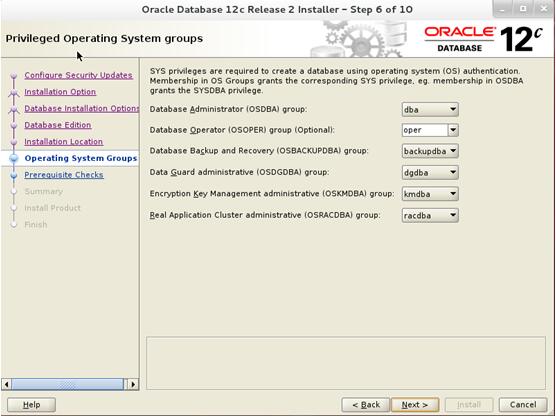The width and height of the screenshot is (556, 416).
Task: Jump to Database Installation Options step
Action: (82, 109)
